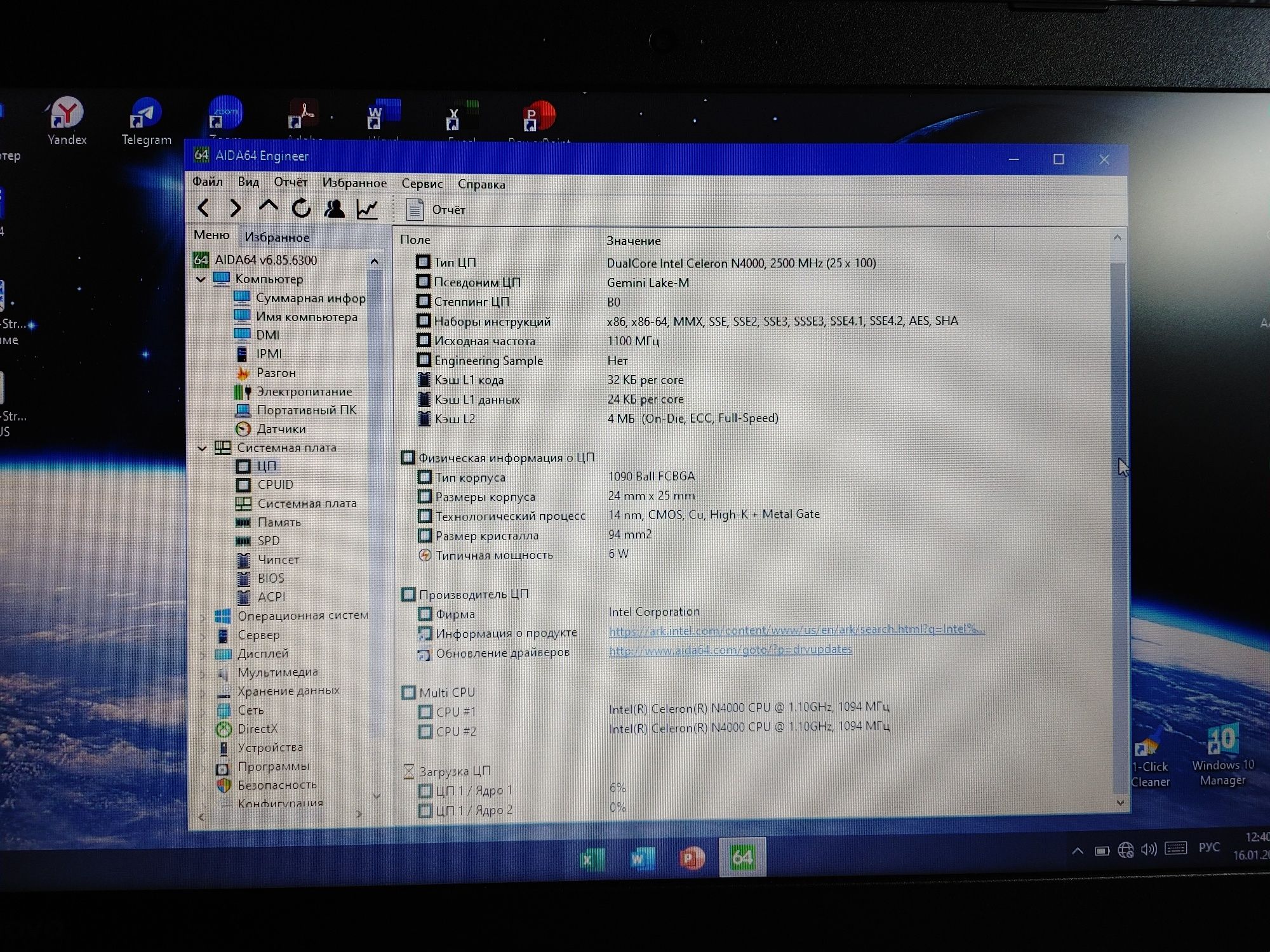Open the aida64.com driver updates link
Screen dimensions: 1270x952
click(730, 649)
